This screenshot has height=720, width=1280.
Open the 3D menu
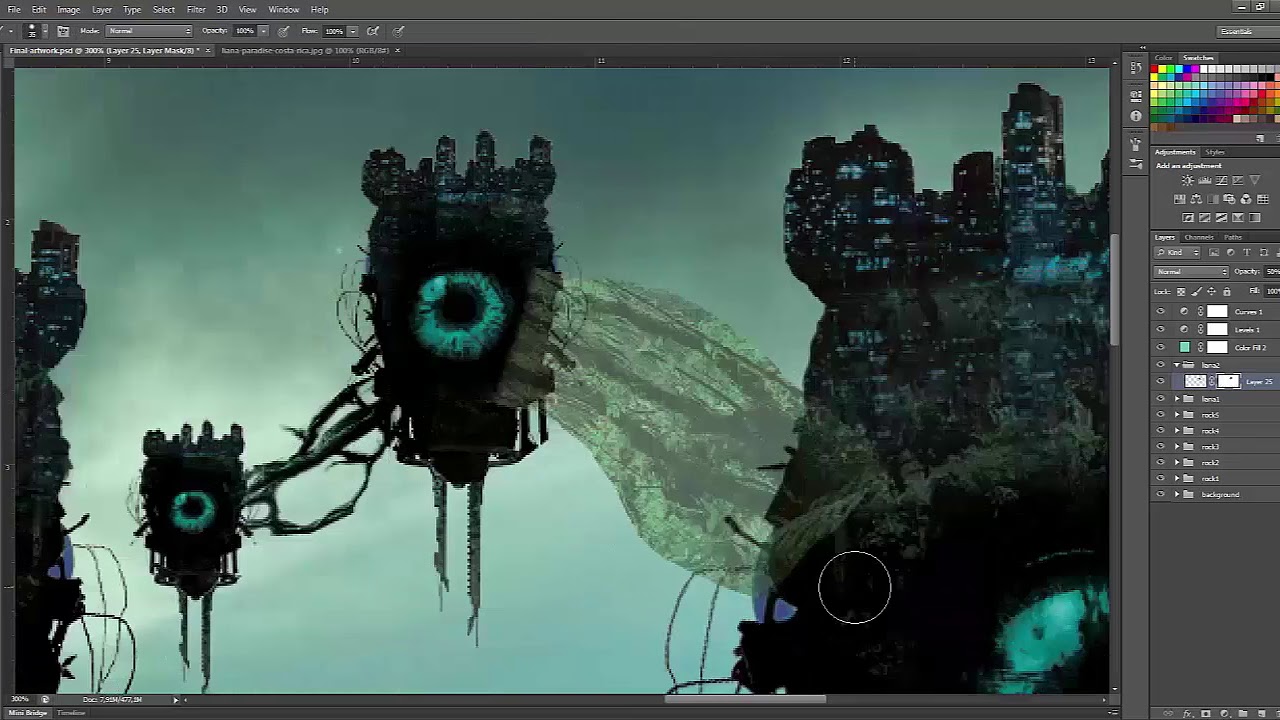[222, 9]
